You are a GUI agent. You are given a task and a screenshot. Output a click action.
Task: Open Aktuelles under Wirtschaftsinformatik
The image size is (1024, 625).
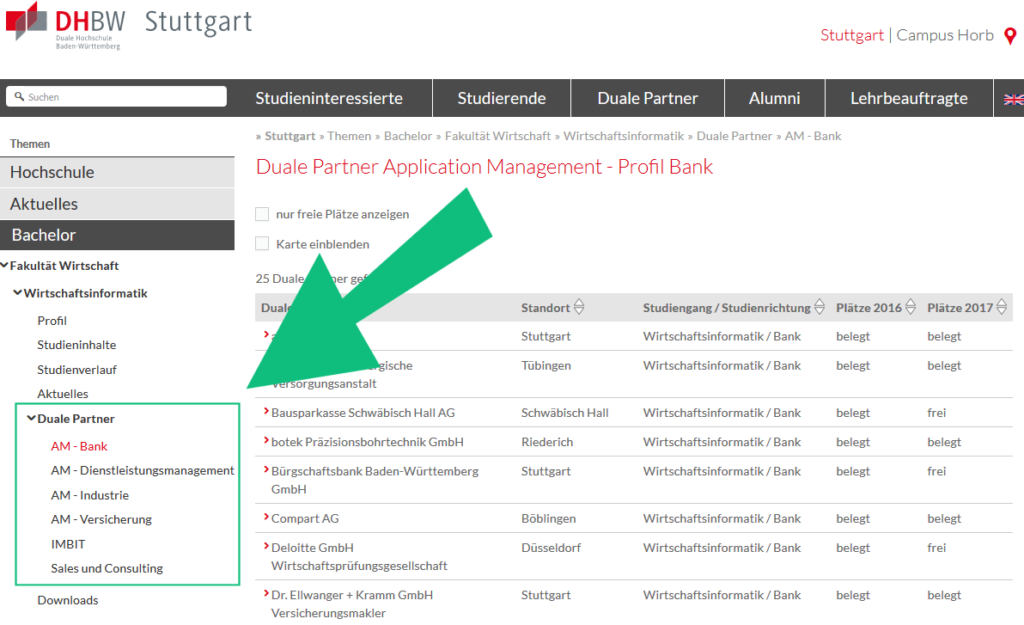click(x=63, y=394)
